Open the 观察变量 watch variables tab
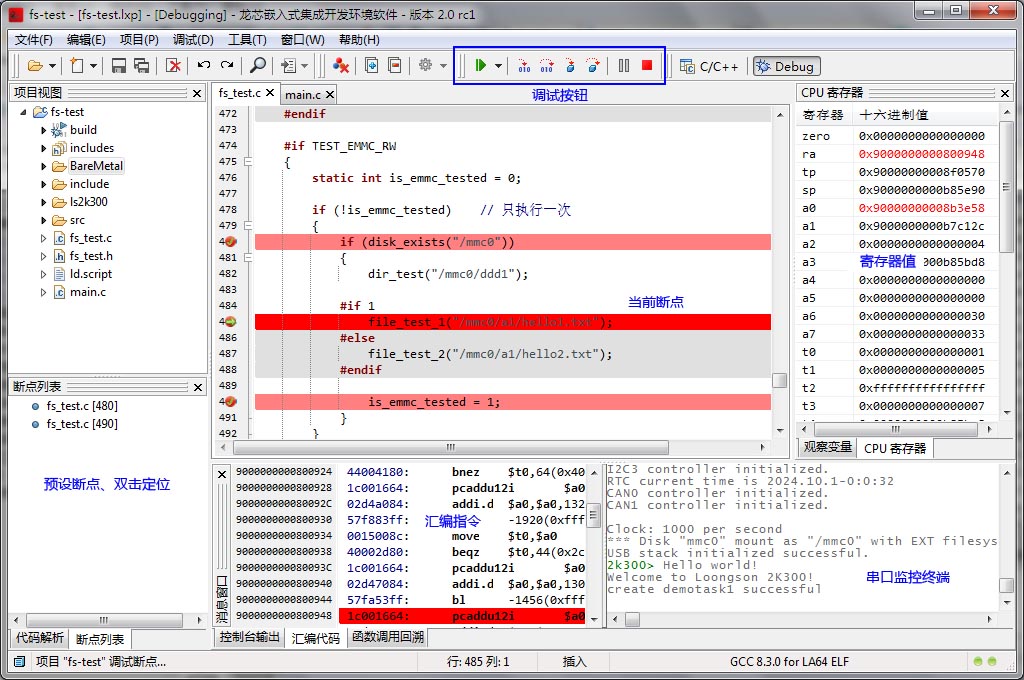Image resolution: width=1024 pixels, height=680 pixels. (828, 448)
